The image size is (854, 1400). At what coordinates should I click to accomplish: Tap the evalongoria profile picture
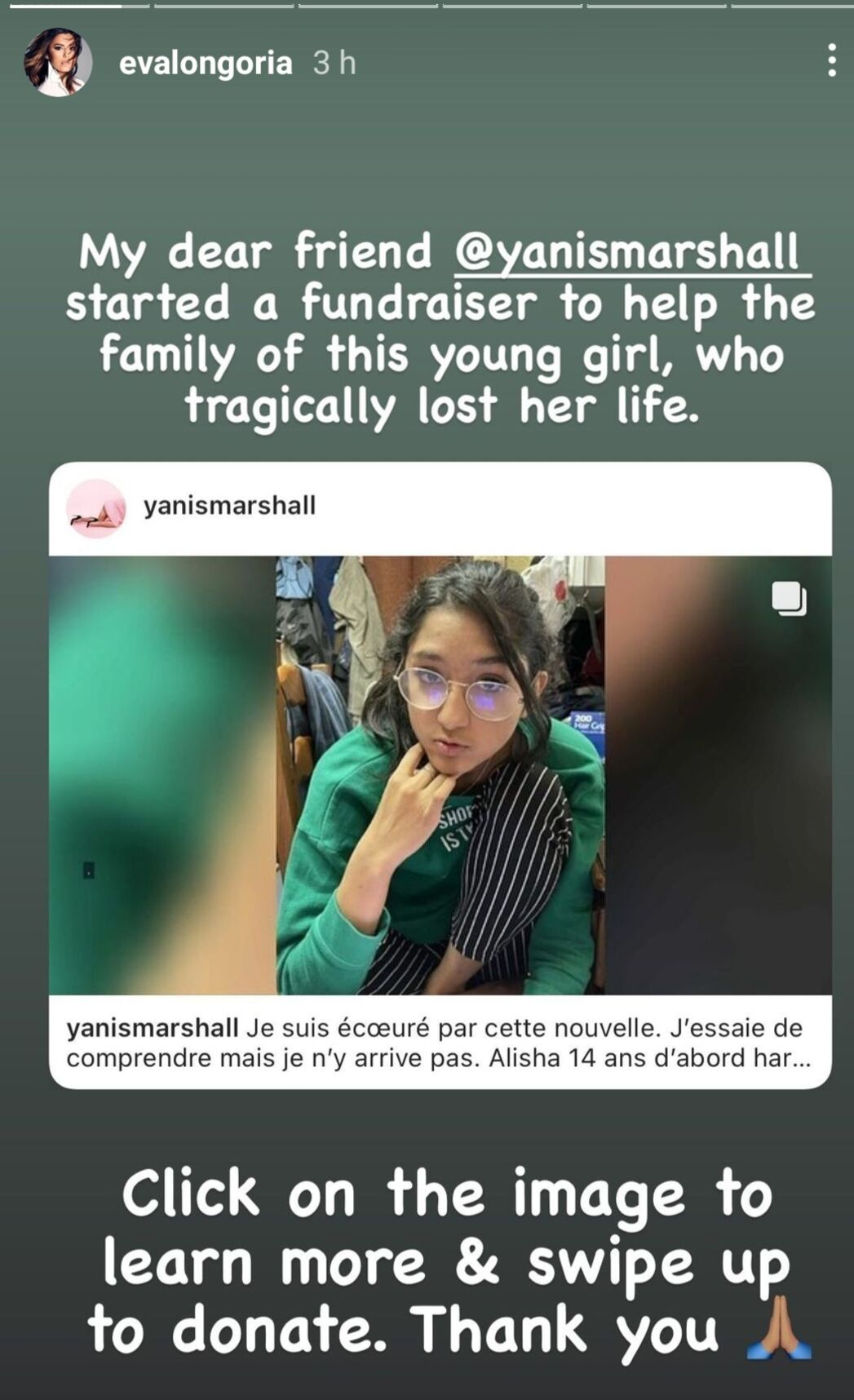pos(57,62)
